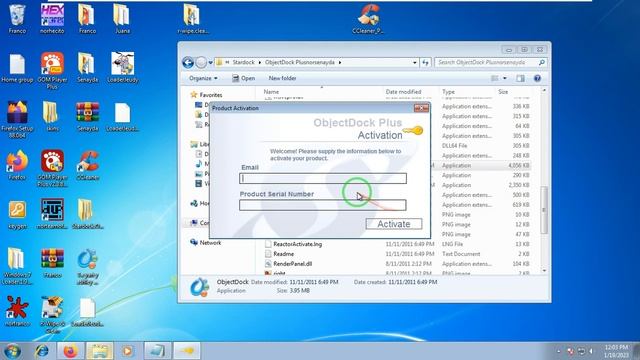The height and width of the screenshot is (360, 640).
Task: Select the r-wipe.clea... folder on desktop
Action: (192, 19)
